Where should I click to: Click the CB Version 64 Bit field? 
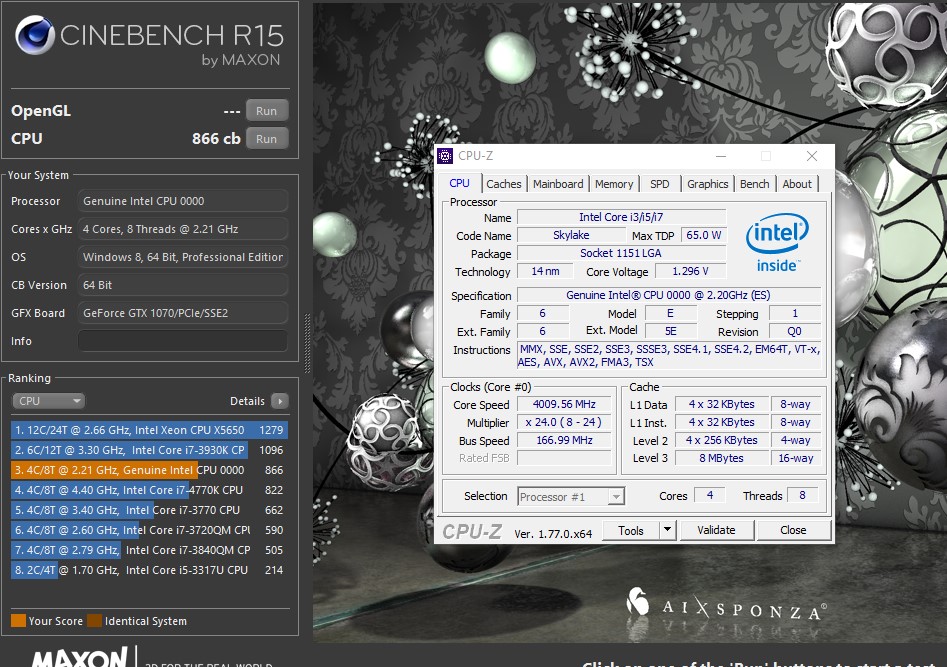[182, 285]
